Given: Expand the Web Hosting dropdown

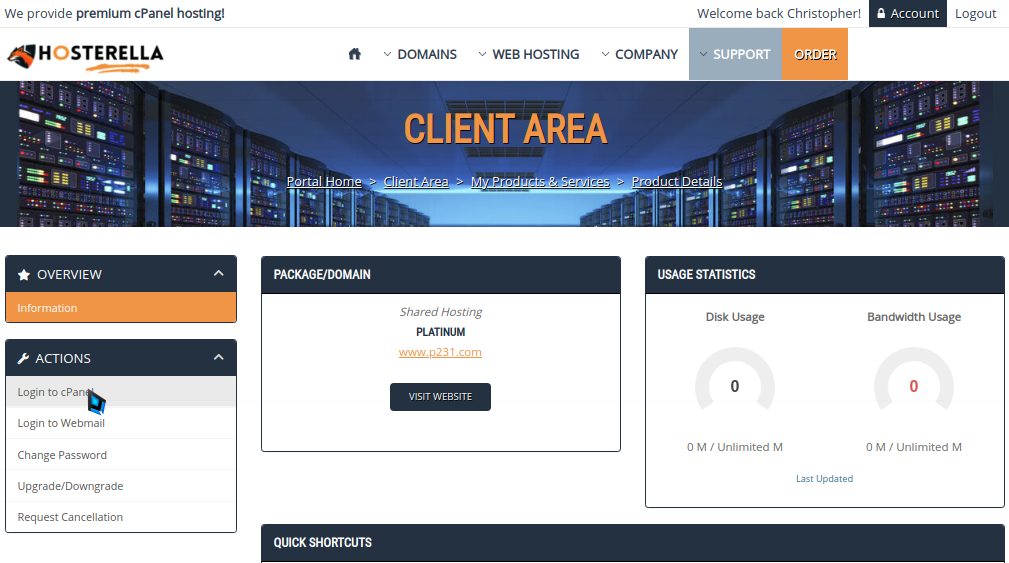Looking at the screenshot, I should pyautogui.click(x=528, y=54).
